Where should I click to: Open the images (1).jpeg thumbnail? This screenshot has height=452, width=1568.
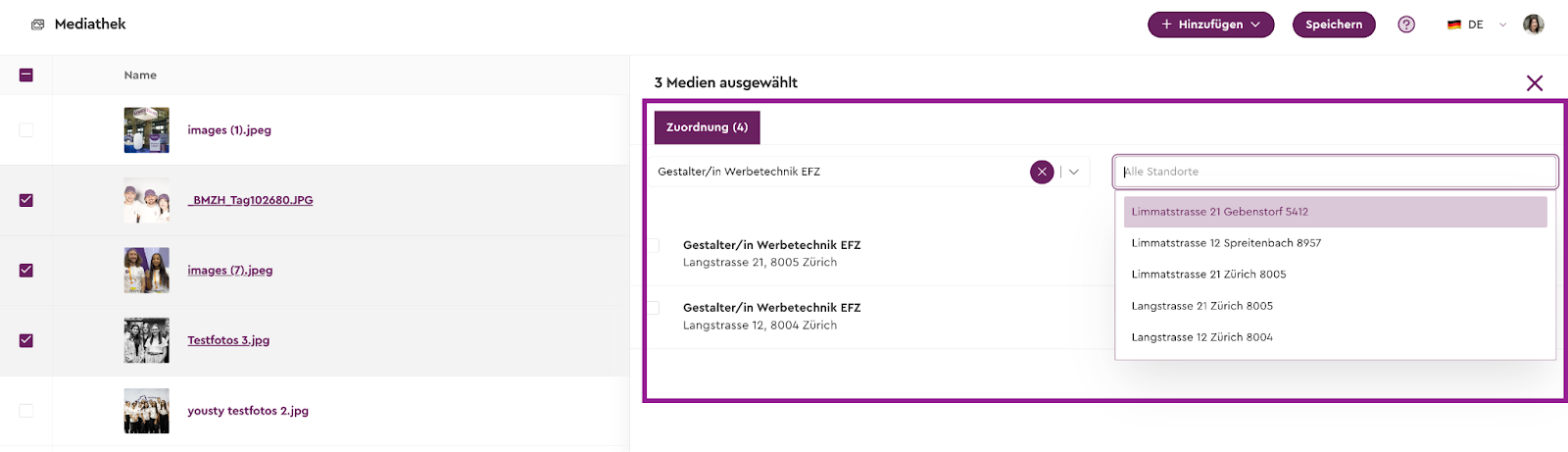(x=146, y=130)
